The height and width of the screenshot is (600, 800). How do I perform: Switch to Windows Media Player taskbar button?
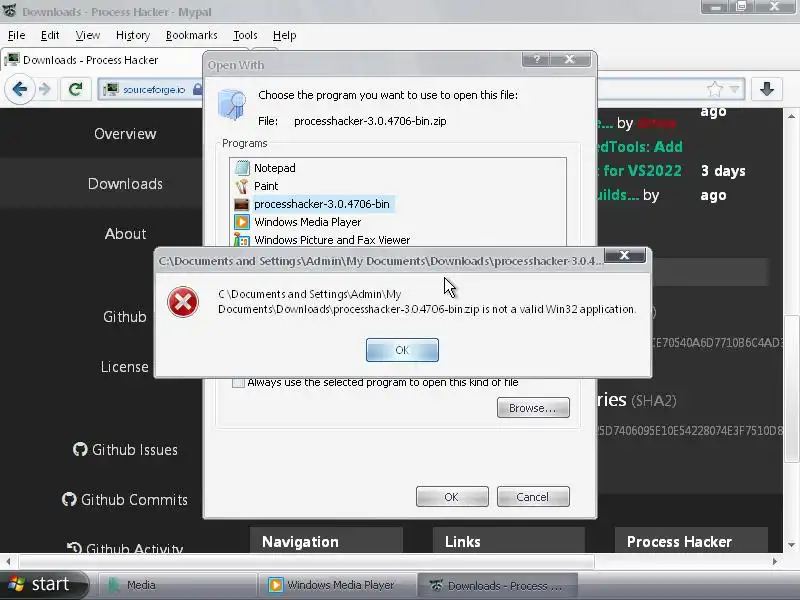coord(337,585)
